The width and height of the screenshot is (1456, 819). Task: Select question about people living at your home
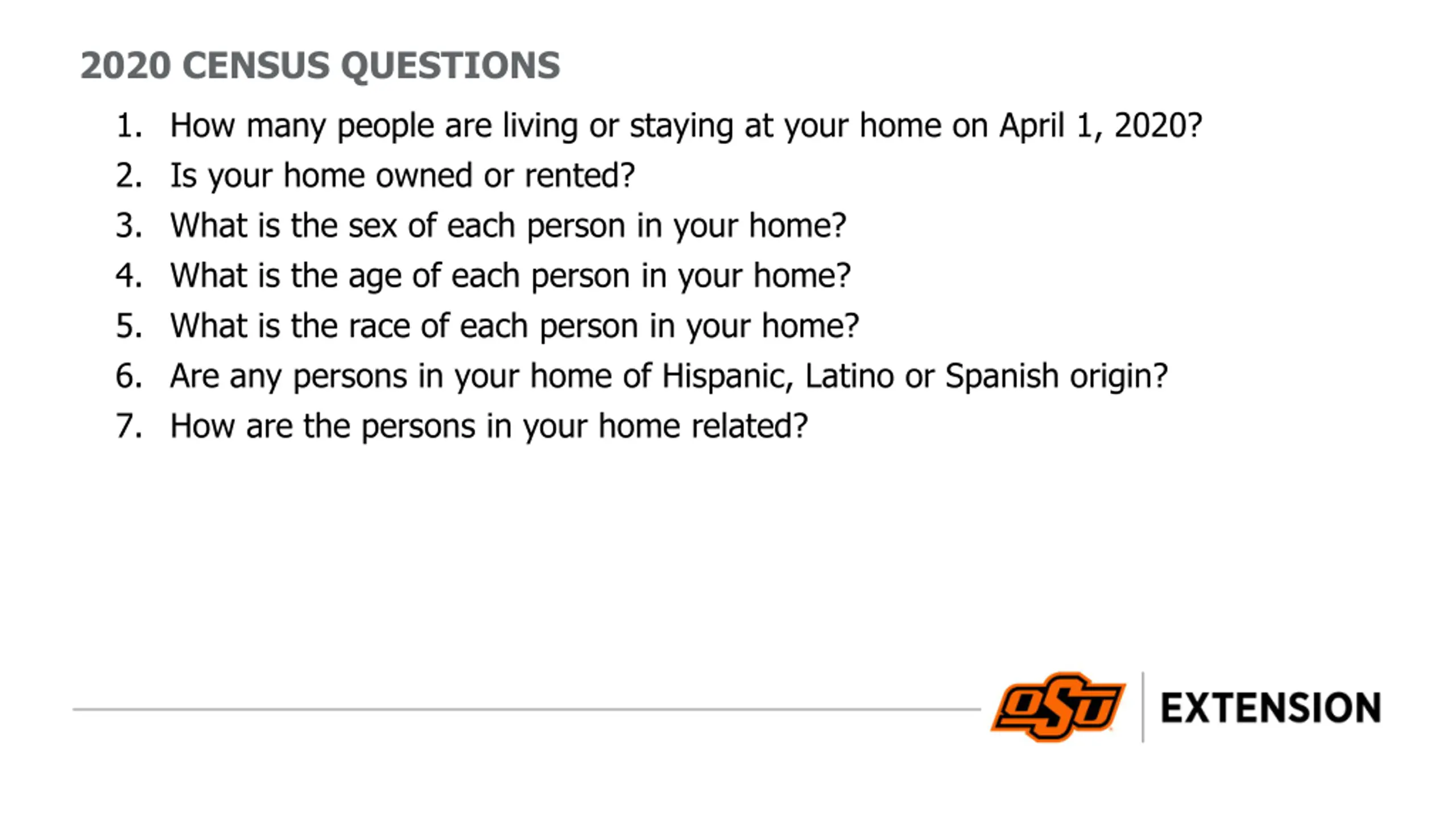(686, 126)
